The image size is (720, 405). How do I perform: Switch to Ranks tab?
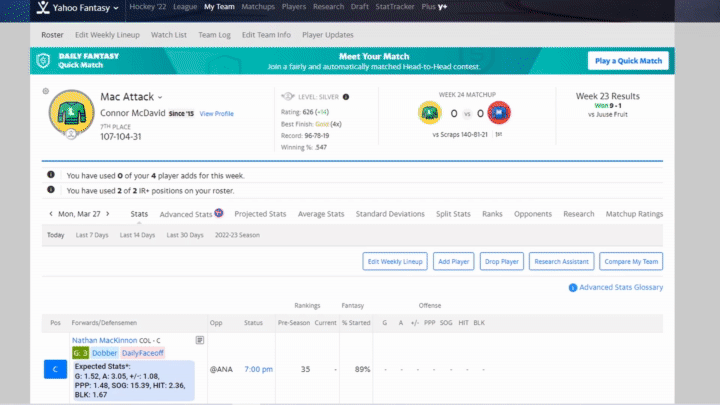click(x=492, y=214)
